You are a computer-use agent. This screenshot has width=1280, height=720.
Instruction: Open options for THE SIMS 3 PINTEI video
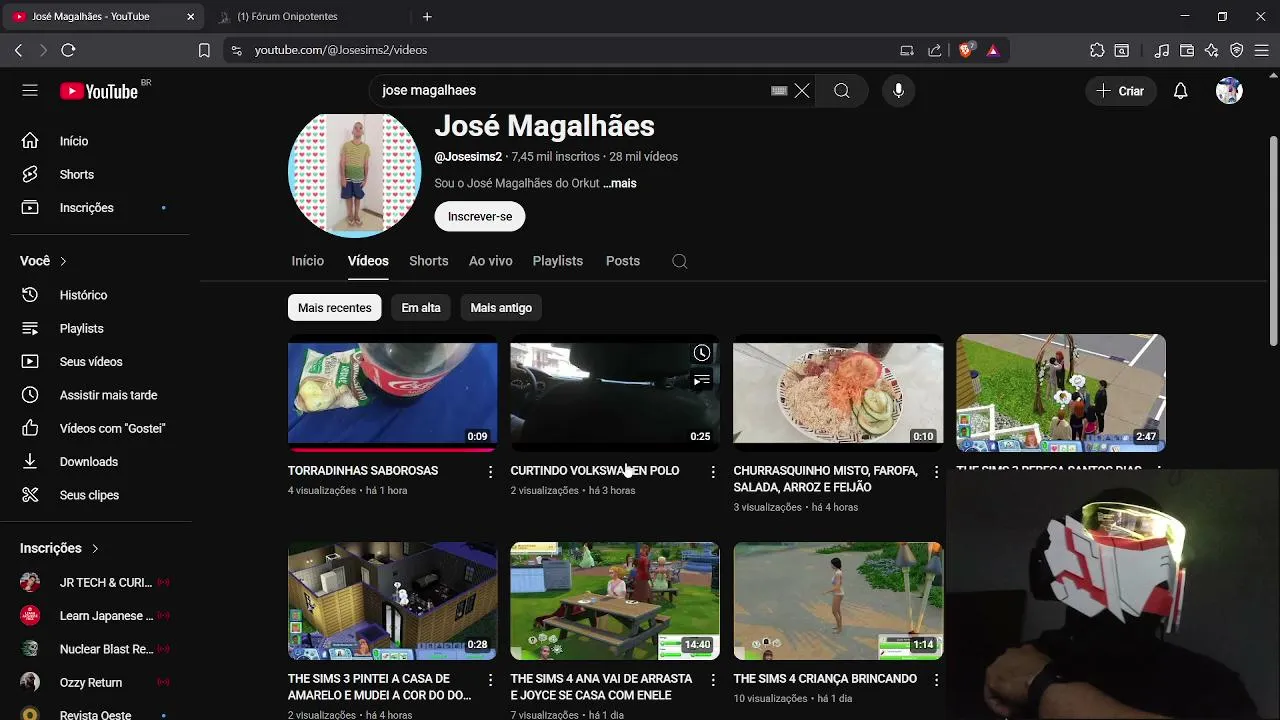(x=490, y=680)
